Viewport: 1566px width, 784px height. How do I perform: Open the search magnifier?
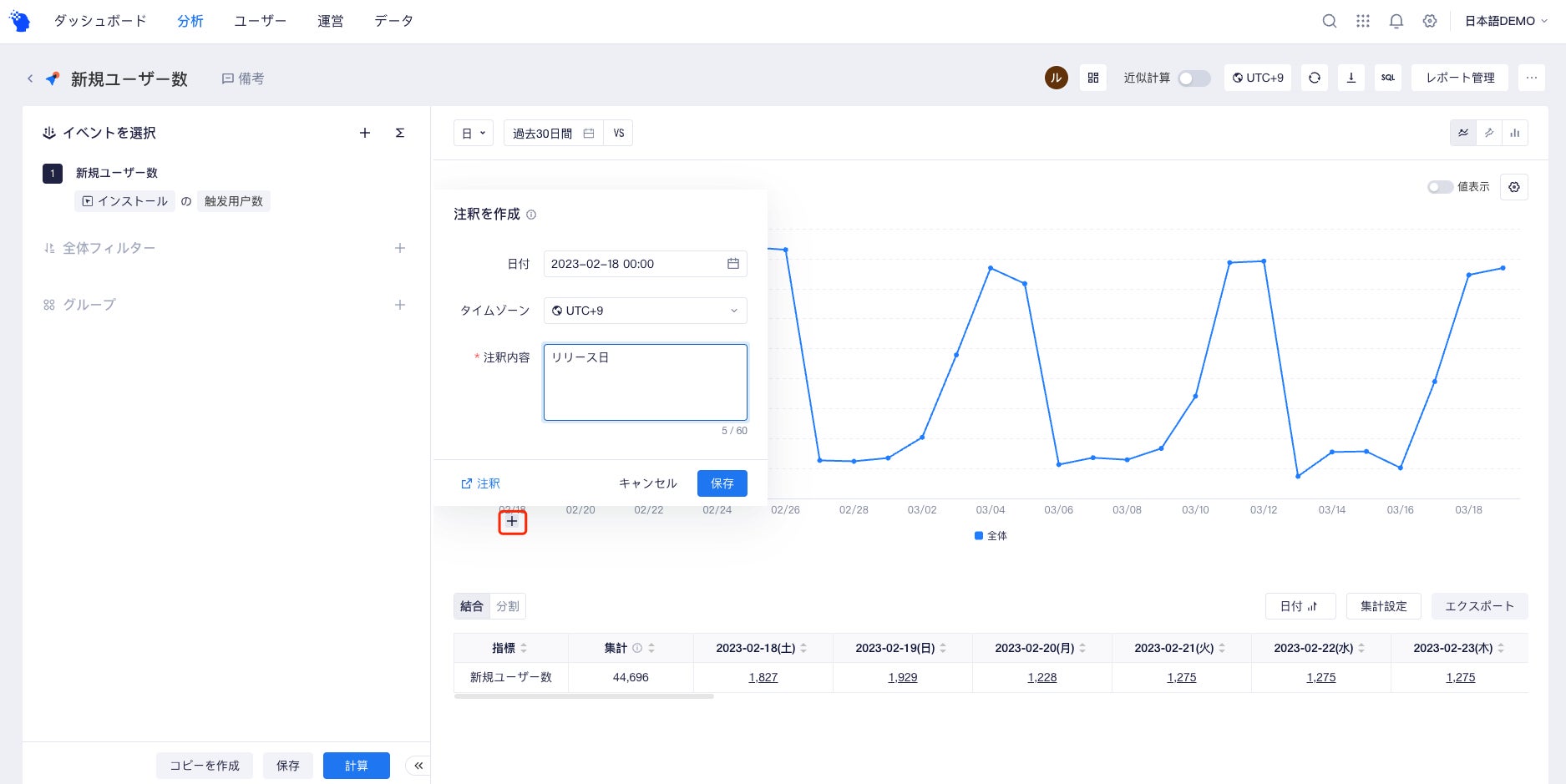point(1330,21)
